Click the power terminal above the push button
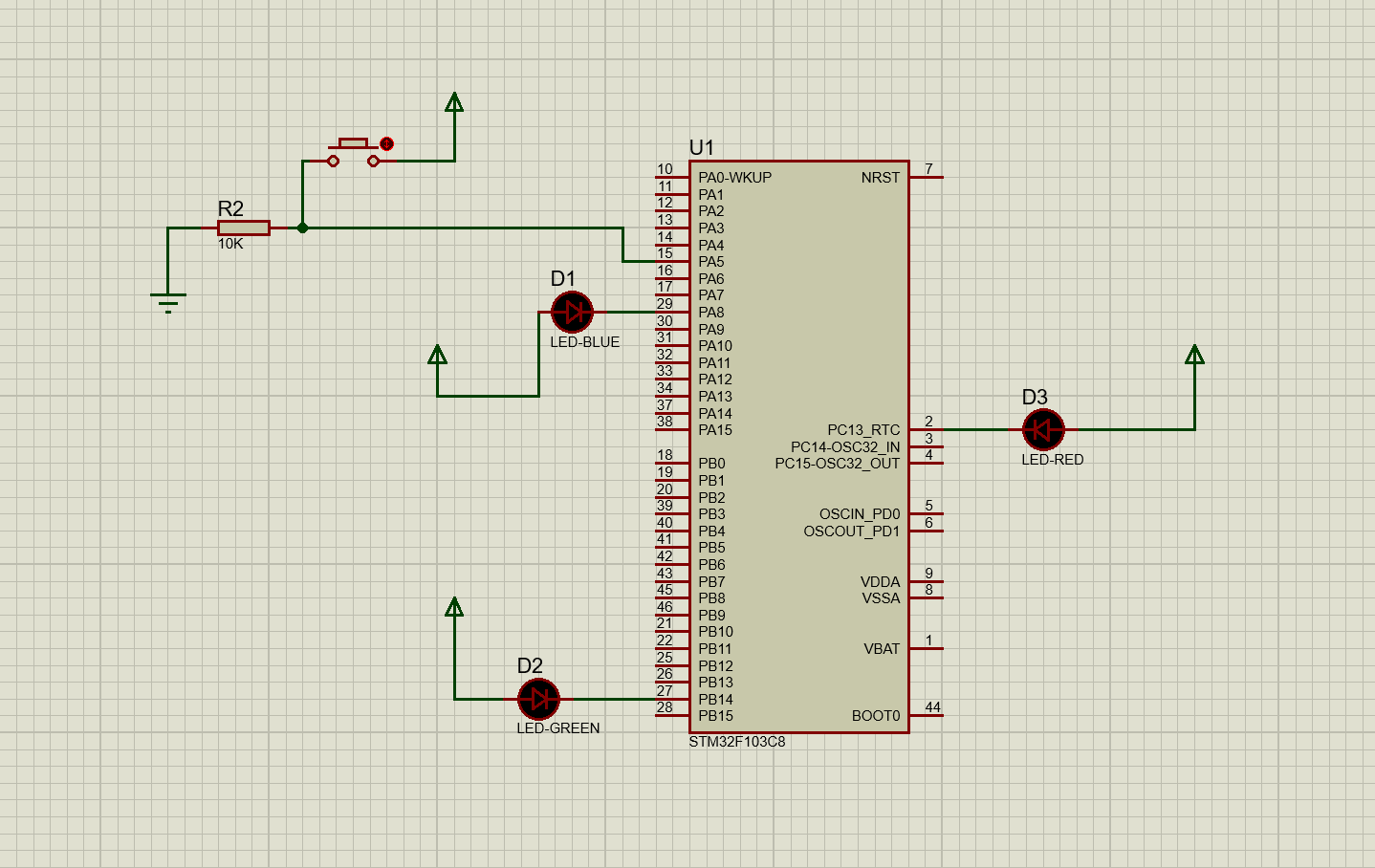Viewport: 1375px width, 868px height. coord(454,102)
